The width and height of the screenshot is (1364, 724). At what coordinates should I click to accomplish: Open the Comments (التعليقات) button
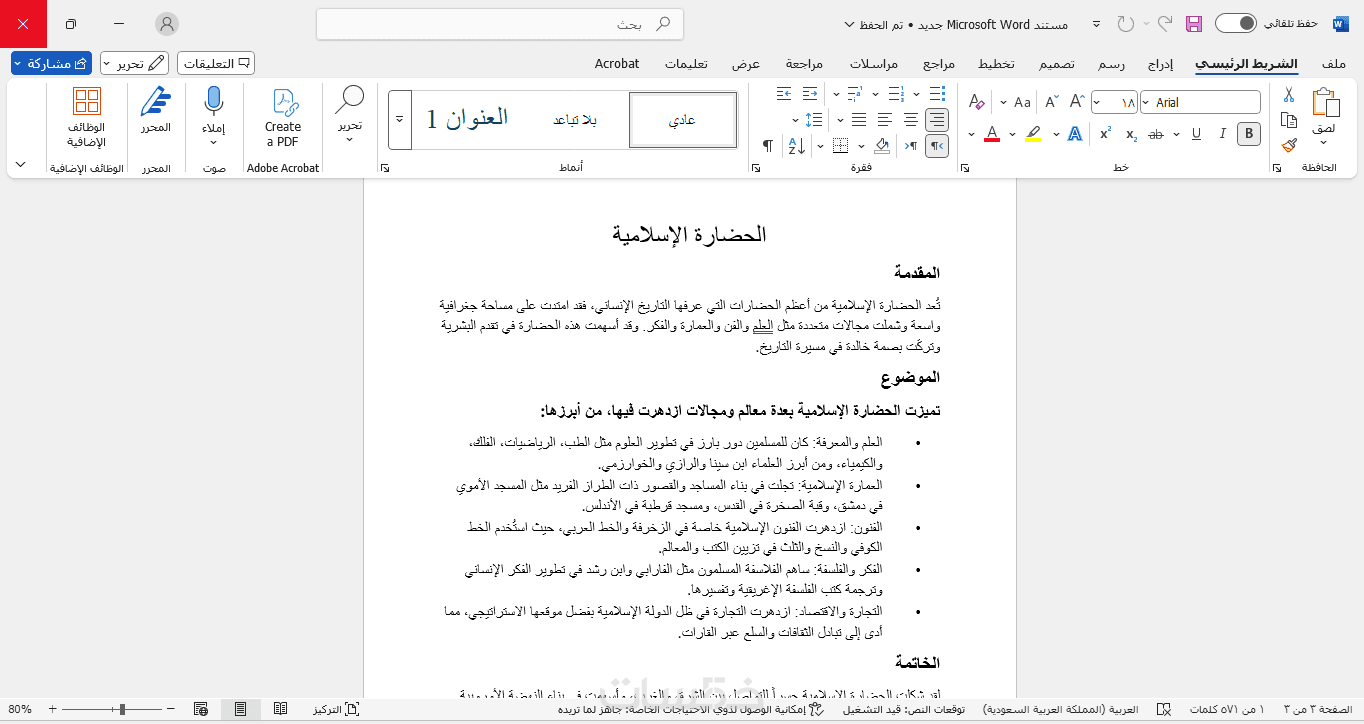pyautogui.click(x=216, y=63)
